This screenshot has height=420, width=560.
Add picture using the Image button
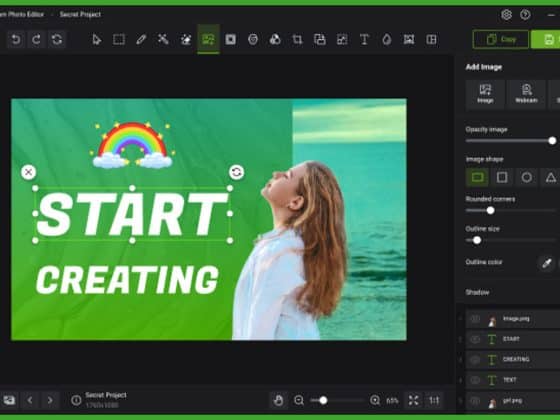485,94
